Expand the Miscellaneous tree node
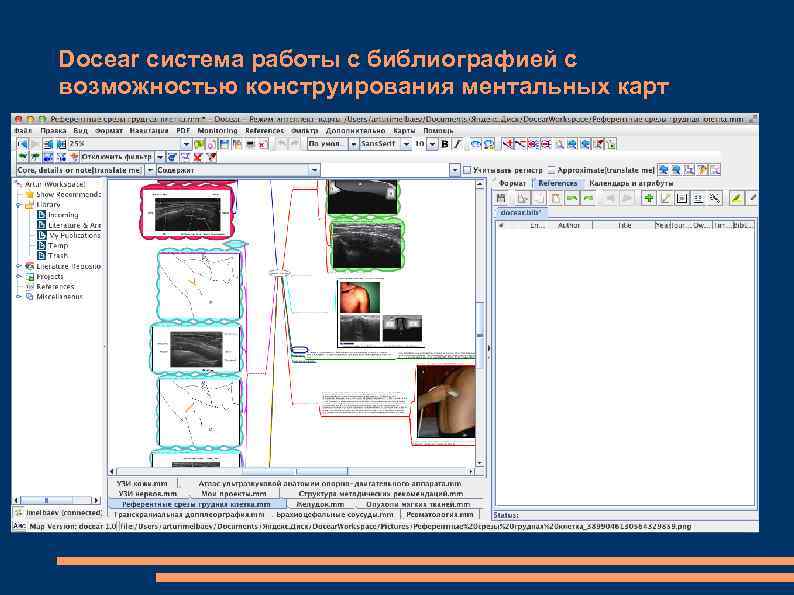This screenshot has width=794, height=595. [x=19, y=297]
